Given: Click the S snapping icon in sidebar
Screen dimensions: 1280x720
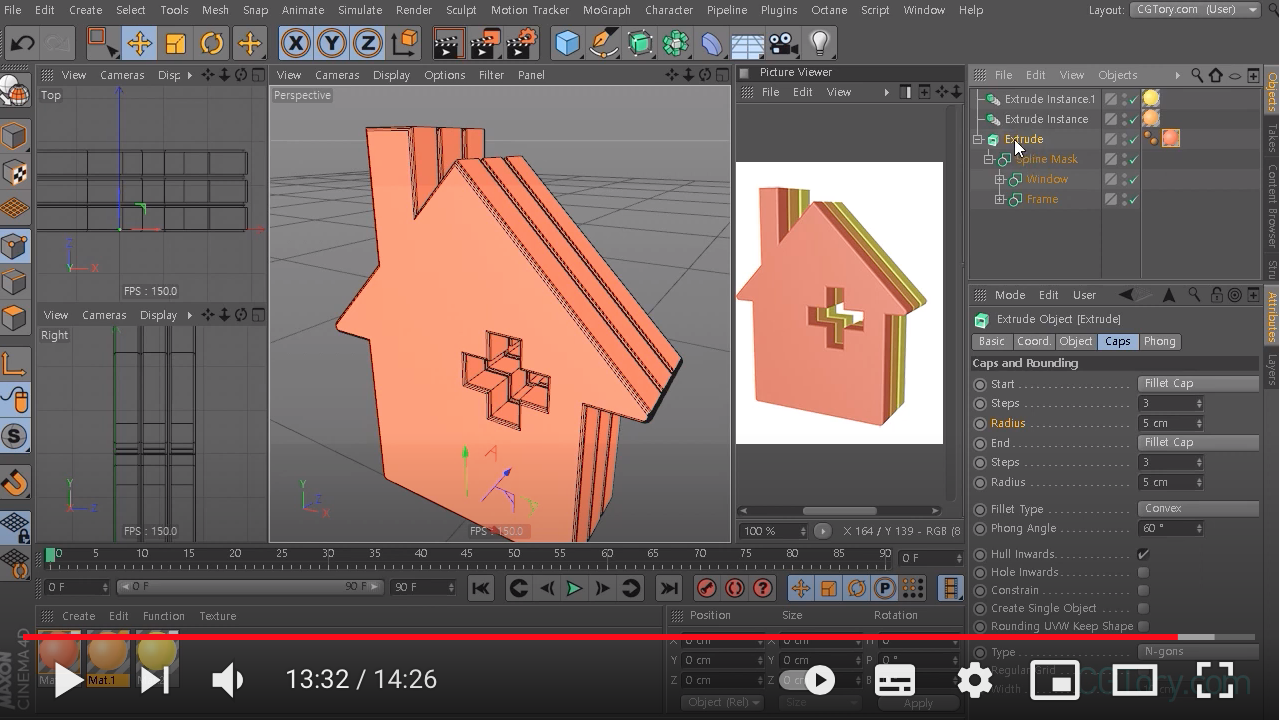Looking at the screenshot, I should (x=14, y=436).
